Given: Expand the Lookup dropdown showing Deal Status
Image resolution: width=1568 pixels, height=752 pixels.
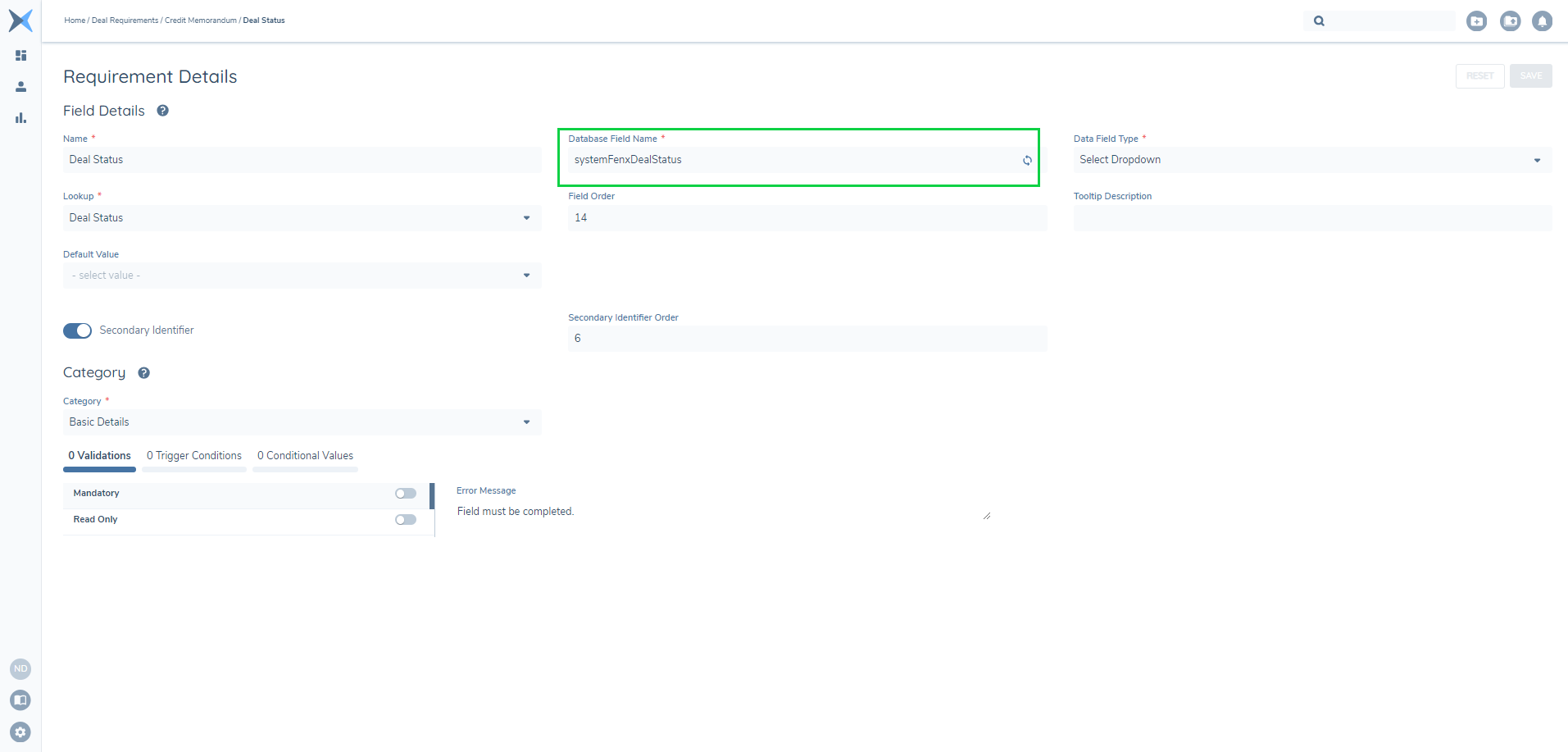Looking at the screenshot, I should (302, 218).
